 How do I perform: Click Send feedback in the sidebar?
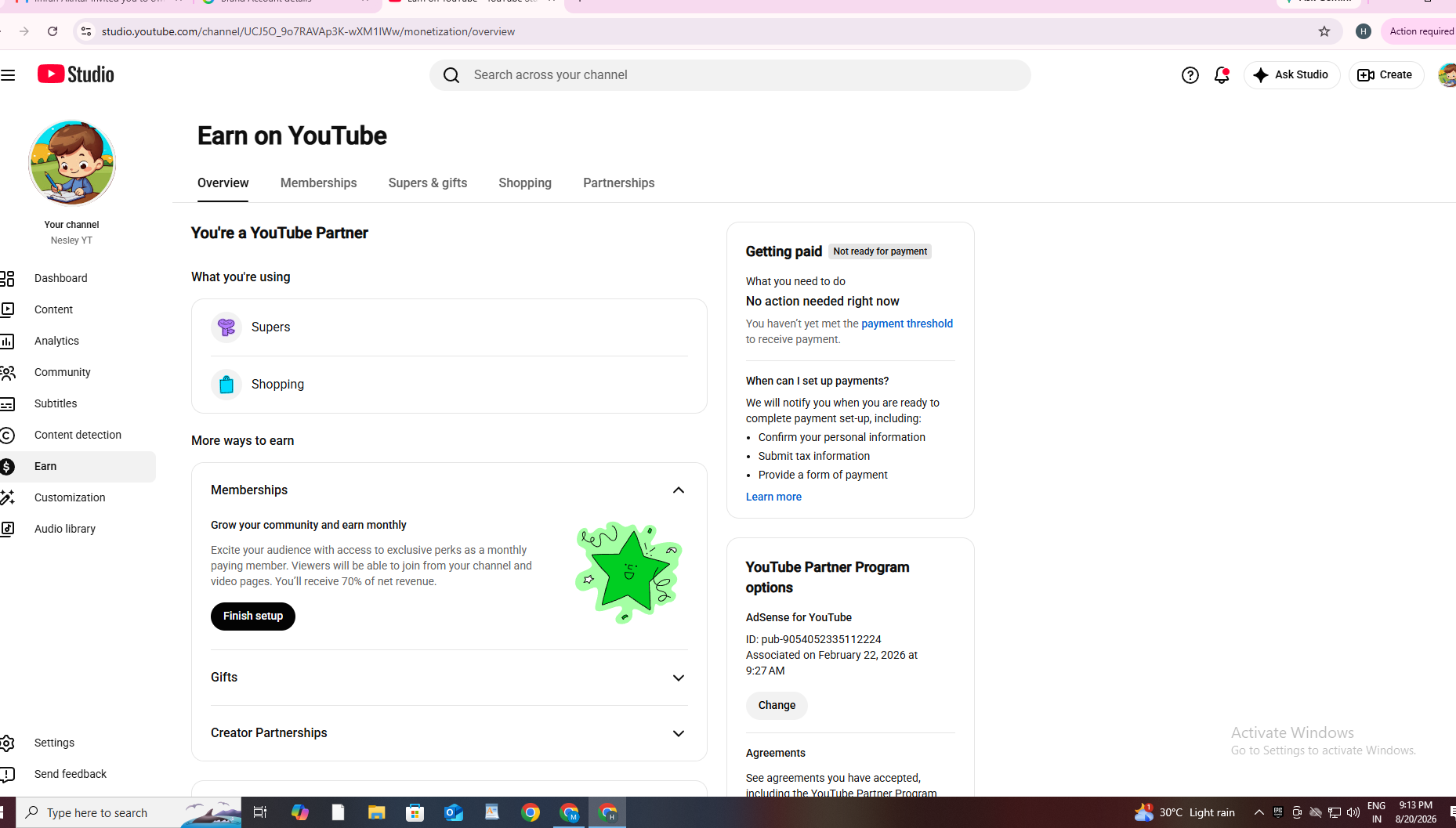(77, 774)
